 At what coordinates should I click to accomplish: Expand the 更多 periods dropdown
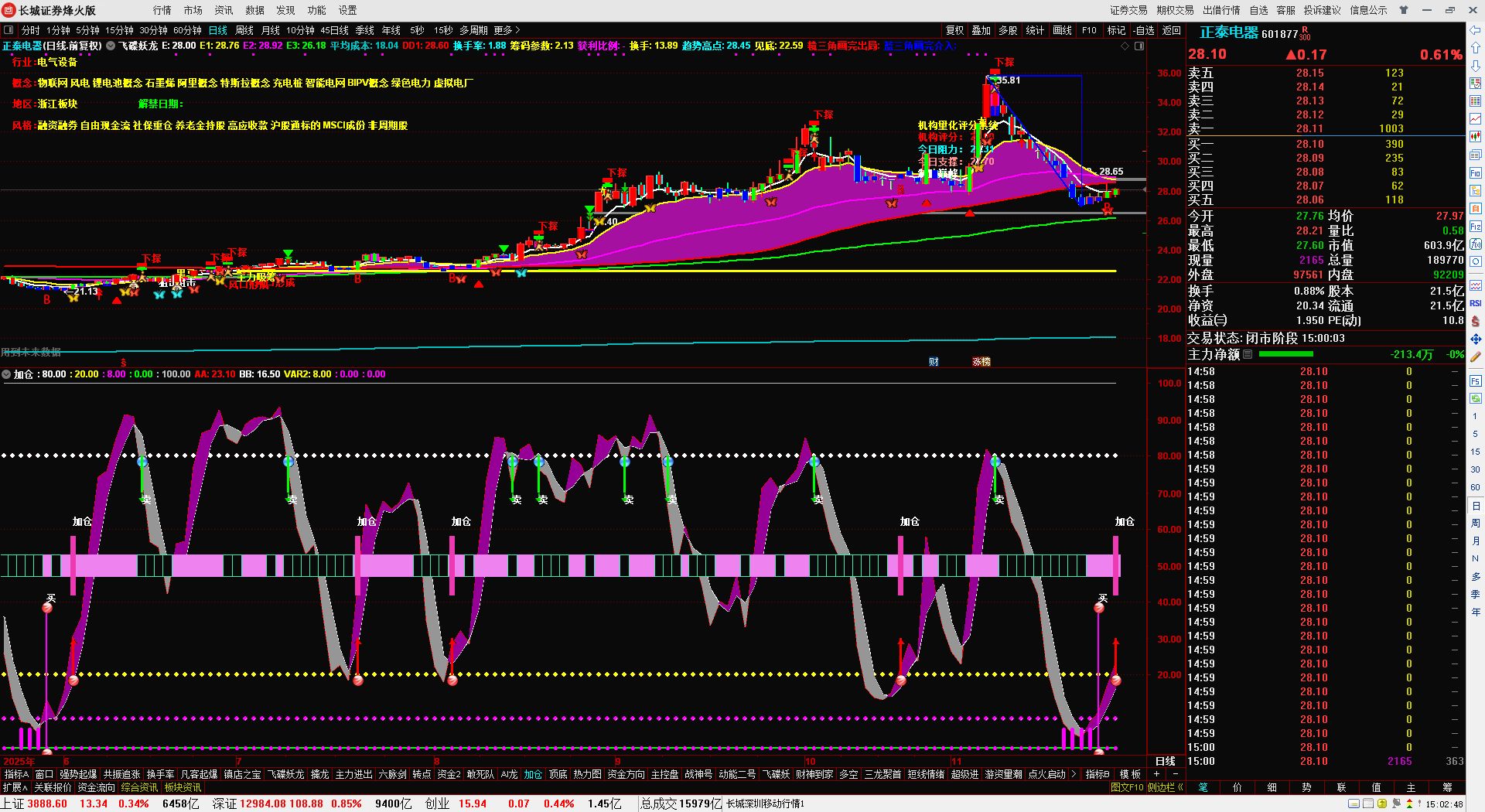[x=507, y=30]
